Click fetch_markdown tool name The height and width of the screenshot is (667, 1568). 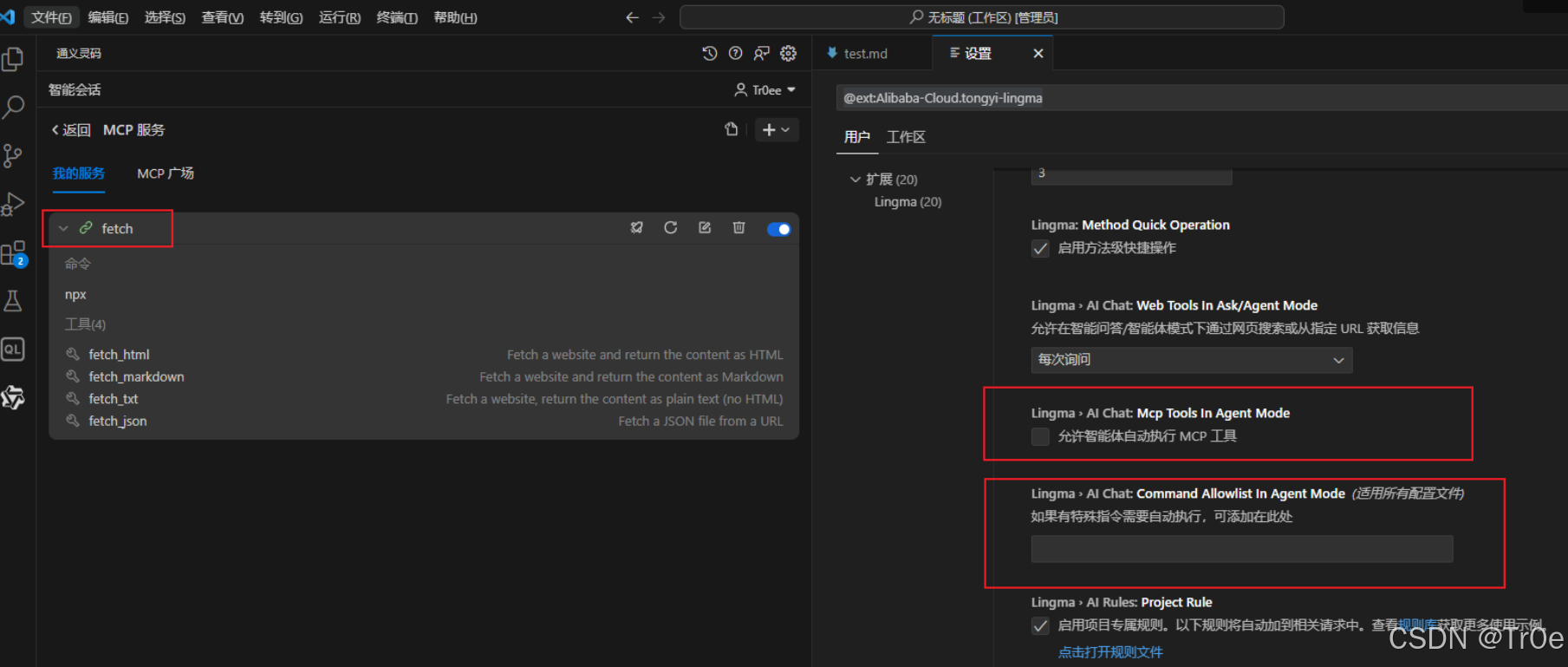coord(136,376)
